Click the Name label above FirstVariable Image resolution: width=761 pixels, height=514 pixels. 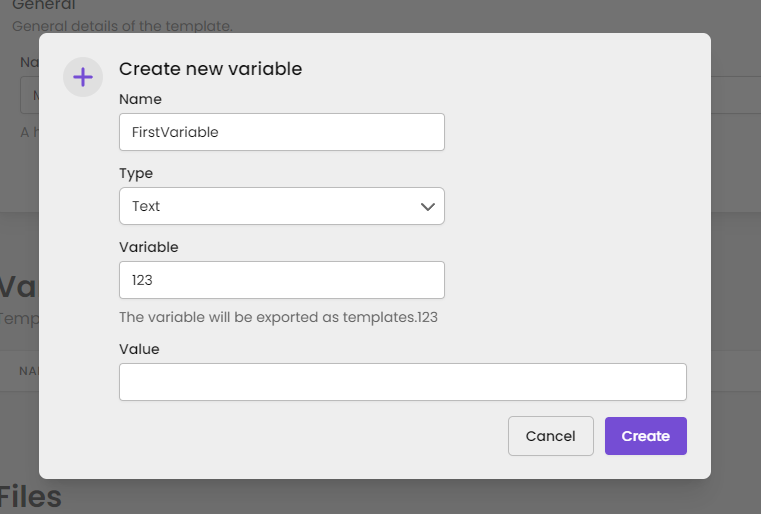pos(140,99)
